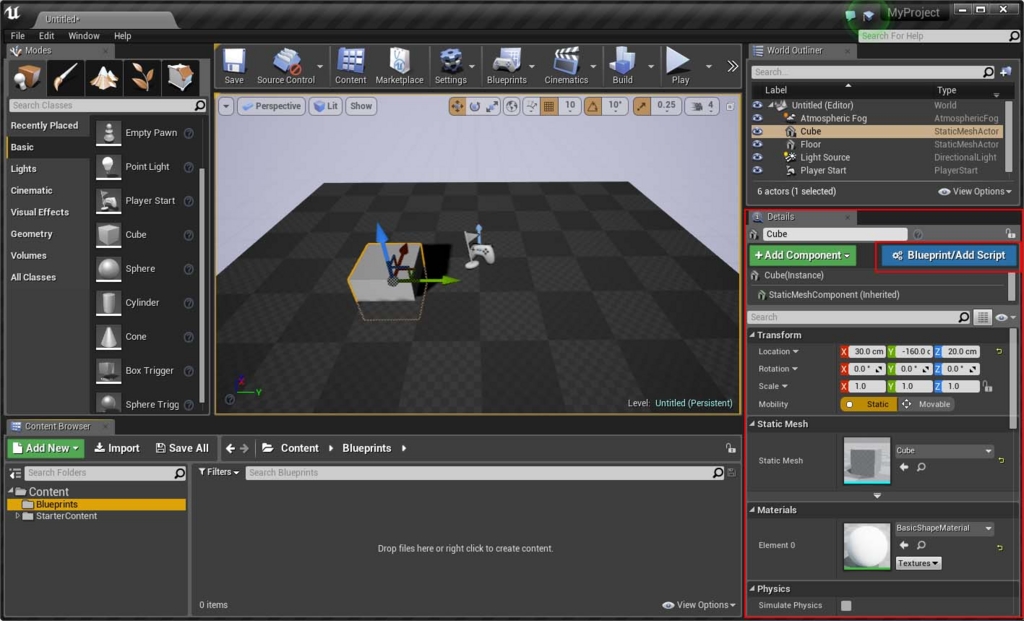Expand the StarterContent folder
This screenshot has height=621, width=1024.
(x=18, y=516)
